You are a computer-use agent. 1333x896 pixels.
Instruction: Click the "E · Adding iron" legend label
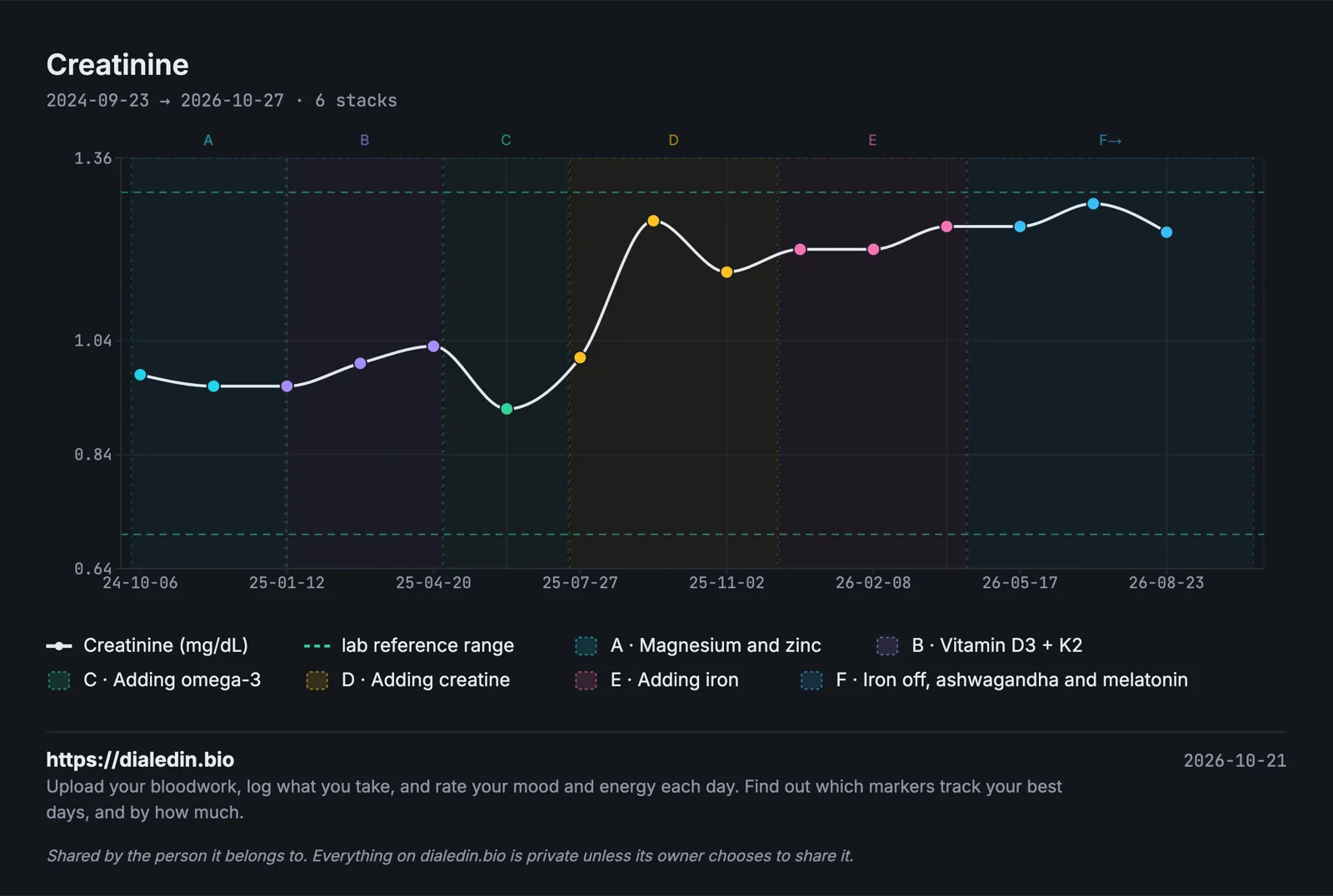675,679
